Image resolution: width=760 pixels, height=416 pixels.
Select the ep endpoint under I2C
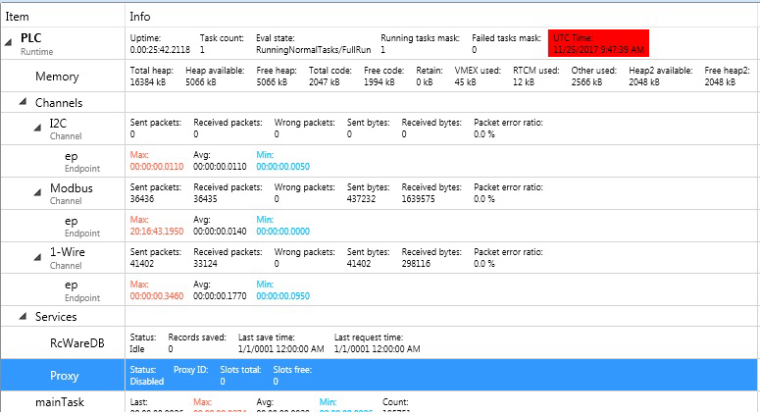click(x=70, y=160)
